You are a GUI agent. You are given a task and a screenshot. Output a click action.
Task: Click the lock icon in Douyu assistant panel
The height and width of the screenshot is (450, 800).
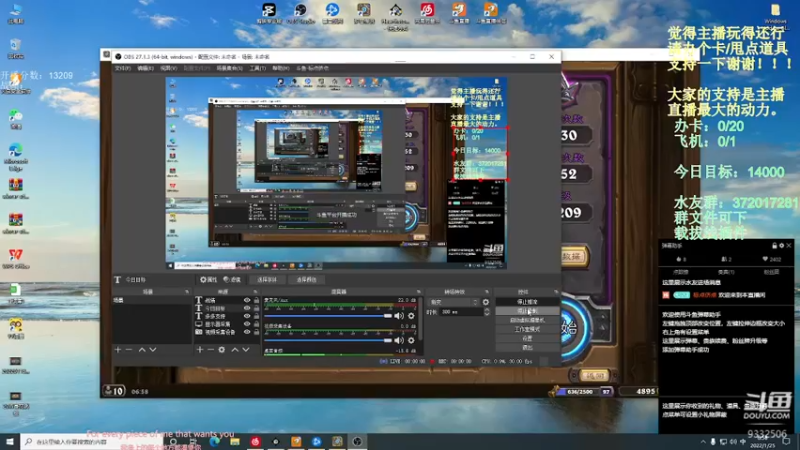[x=774, y=245]
